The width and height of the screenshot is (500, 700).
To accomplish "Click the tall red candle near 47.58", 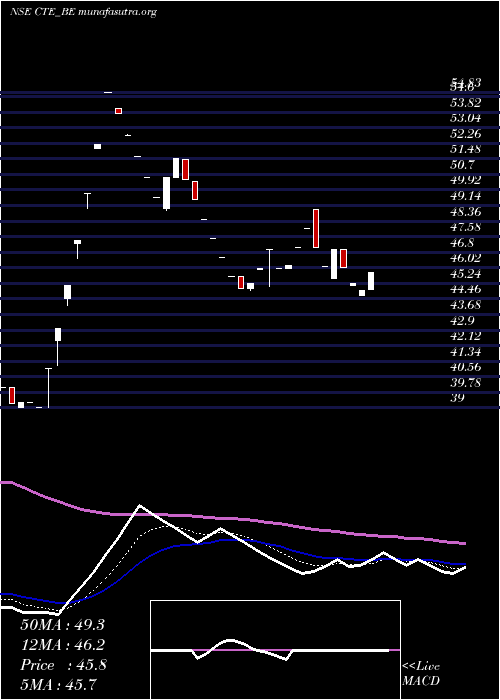I will (x=316, y=228).
